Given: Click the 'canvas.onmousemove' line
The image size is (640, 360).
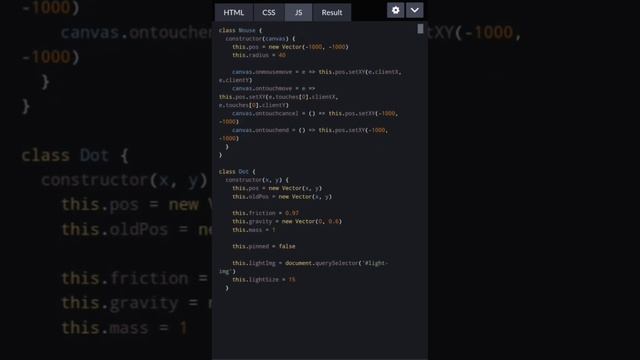Looking at the screenshot, I should point(317,72).
